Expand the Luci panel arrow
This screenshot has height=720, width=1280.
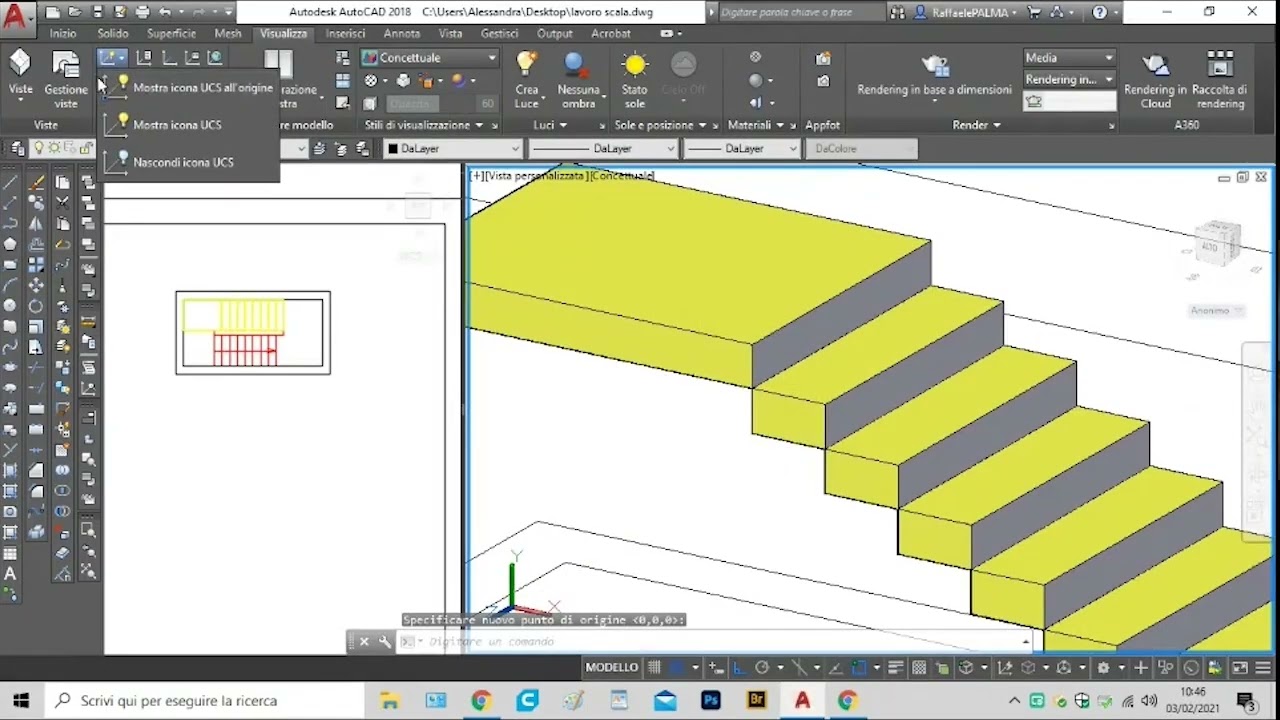coord(563,125)
